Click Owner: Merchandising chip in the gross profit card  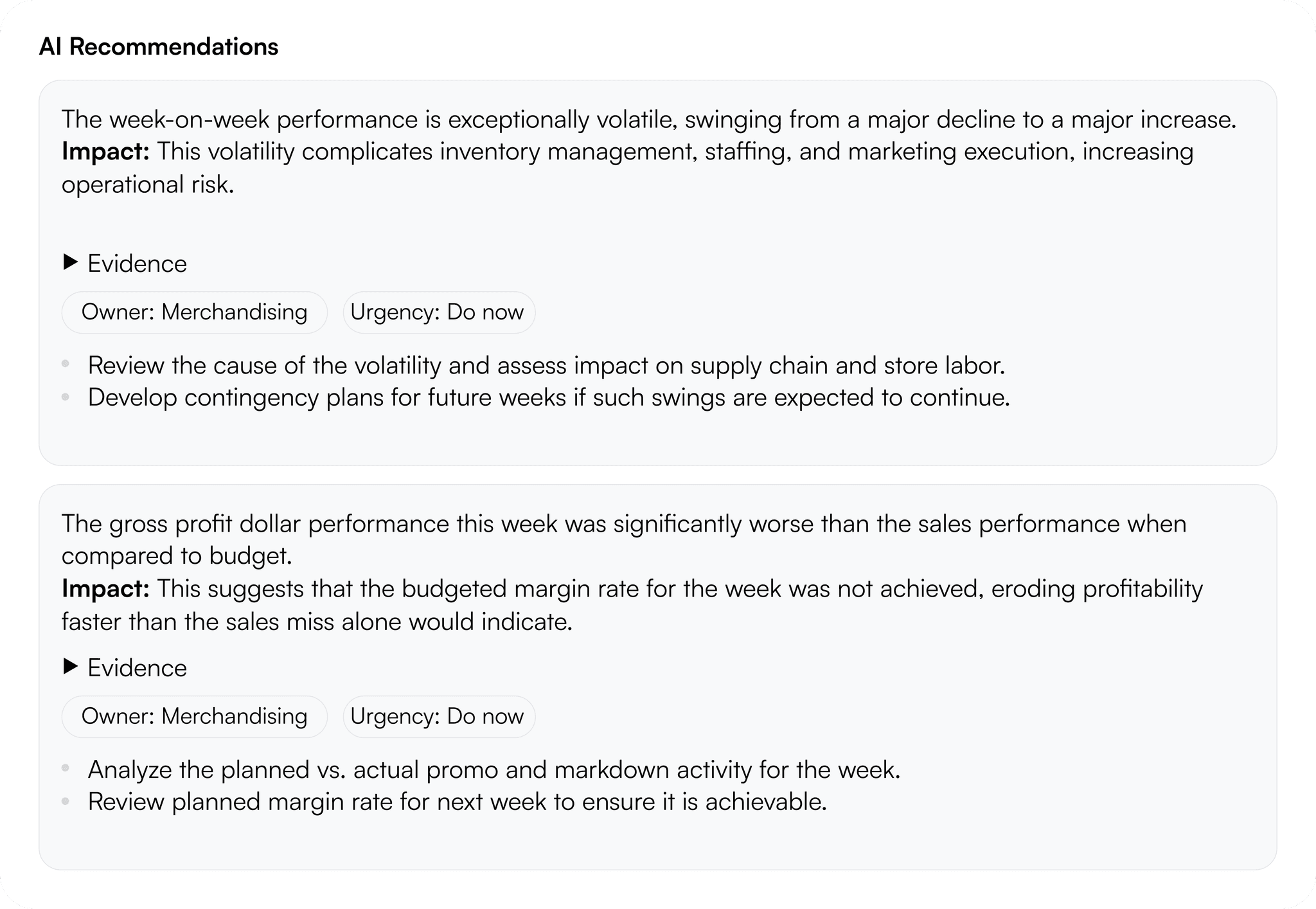pos(194,716)
